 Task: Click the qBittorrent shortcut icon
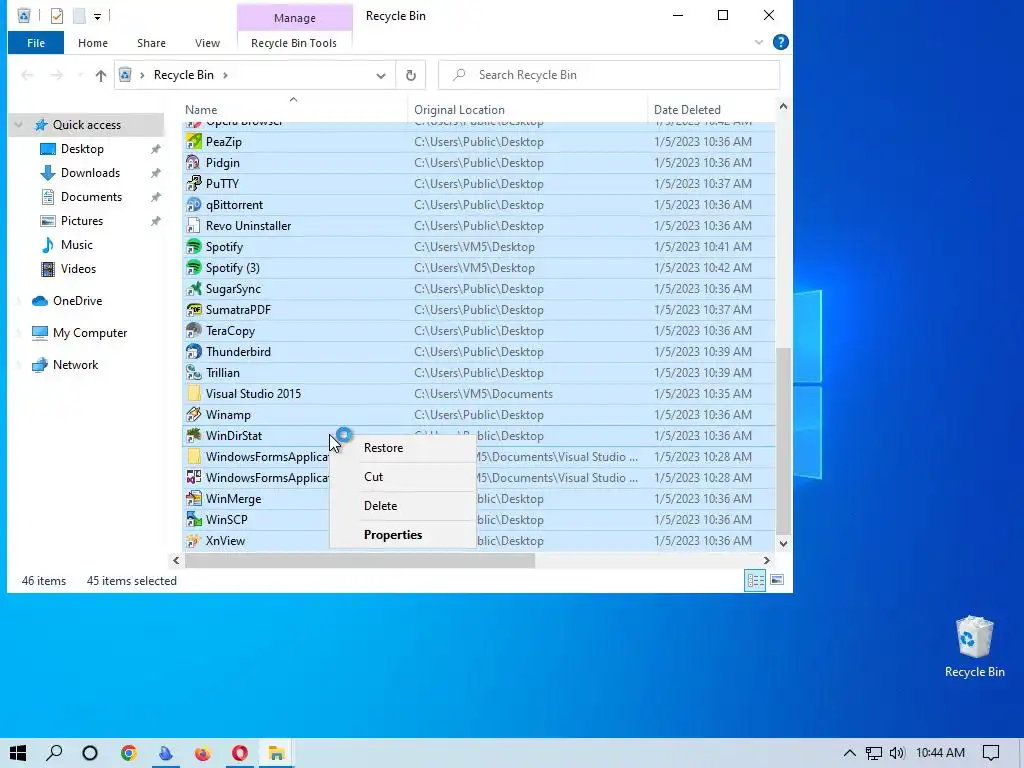click(x=193, y=204)
